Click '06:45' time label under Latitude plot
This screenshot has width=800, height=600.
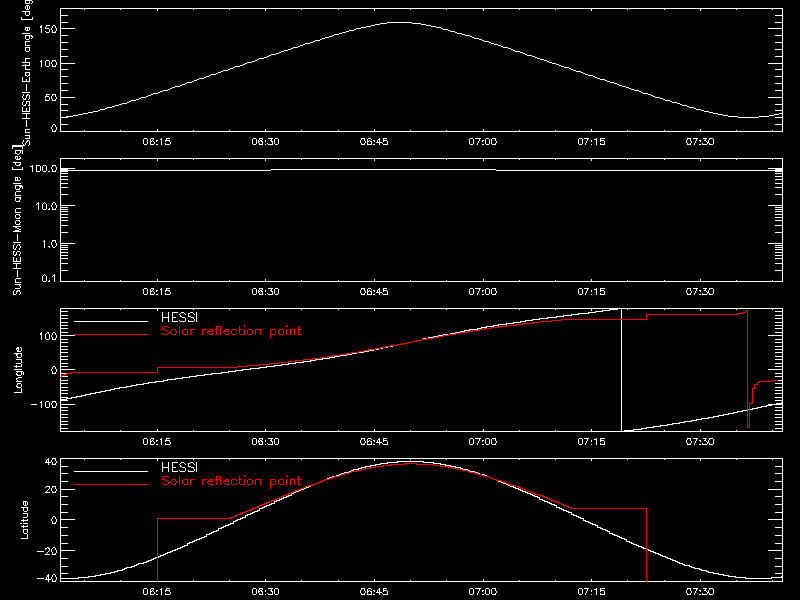[x=374, y=591]
